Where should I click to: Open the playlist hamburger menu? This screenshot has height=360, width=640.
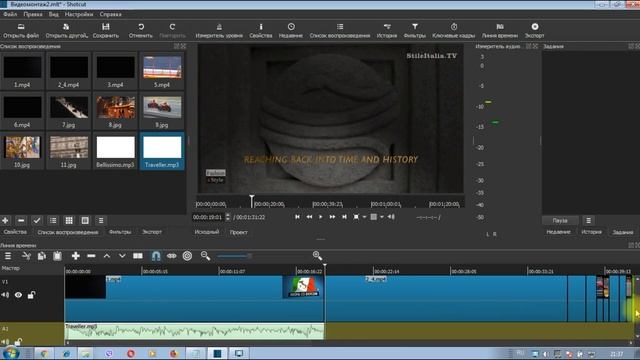pyautogui.click(x=101, y=220)
